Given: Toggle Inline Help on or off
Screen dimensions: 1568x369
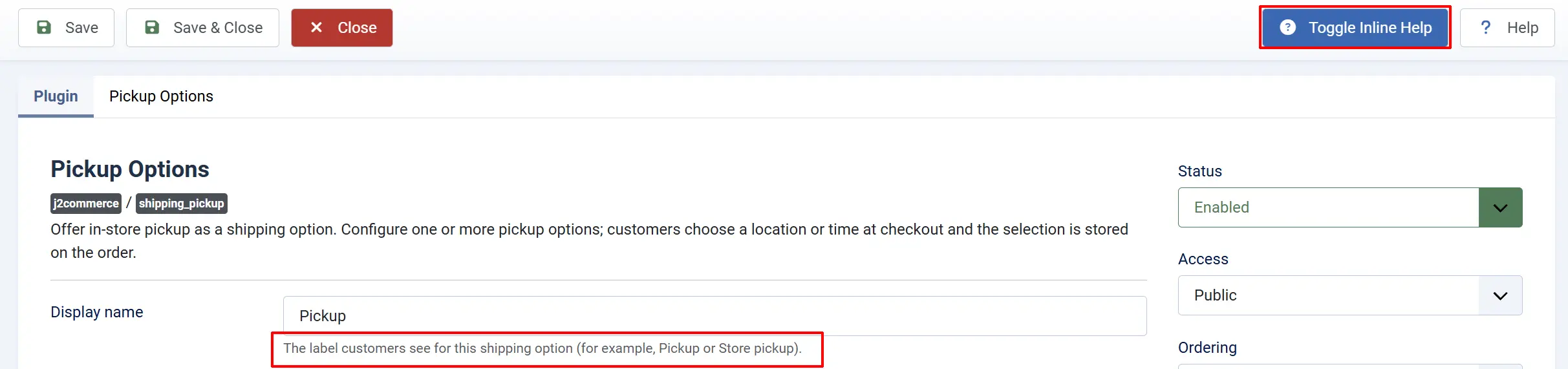Looking at the screenshot, I should [1355, 27].
